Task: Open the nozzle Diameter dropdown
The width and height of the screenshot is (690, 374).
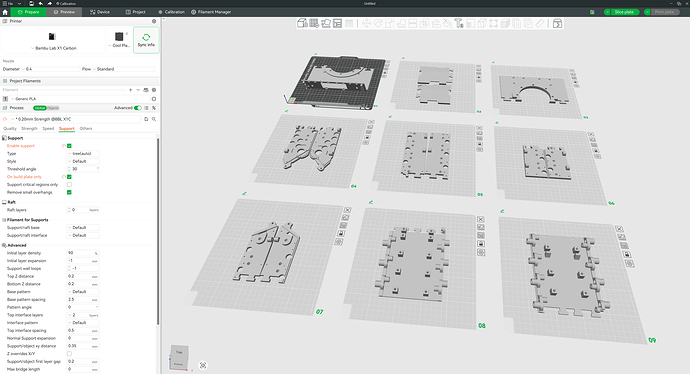Action: coord(50,69)
